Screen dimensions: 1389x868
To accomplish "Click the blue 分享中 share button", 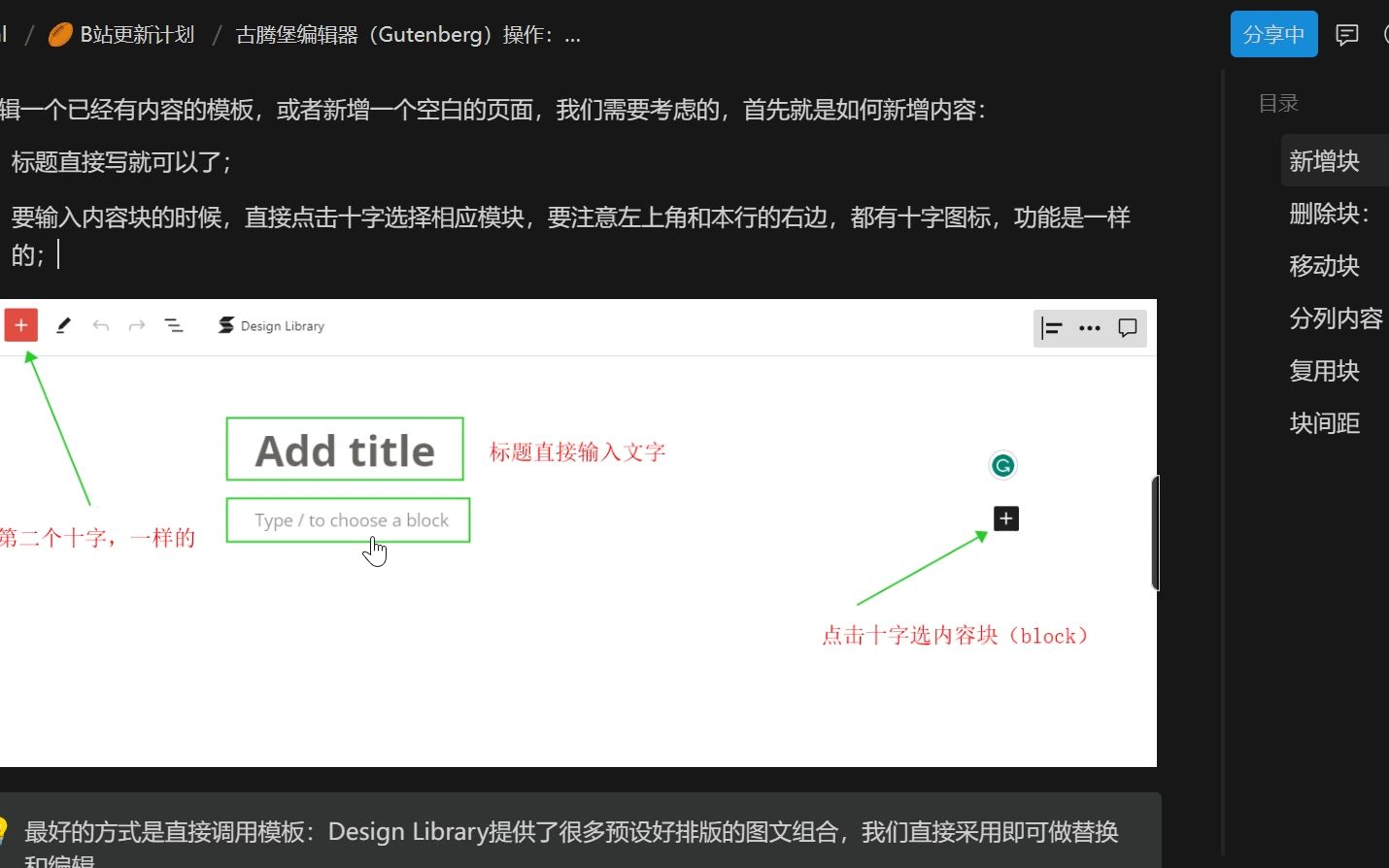I will coord(1273,35).
